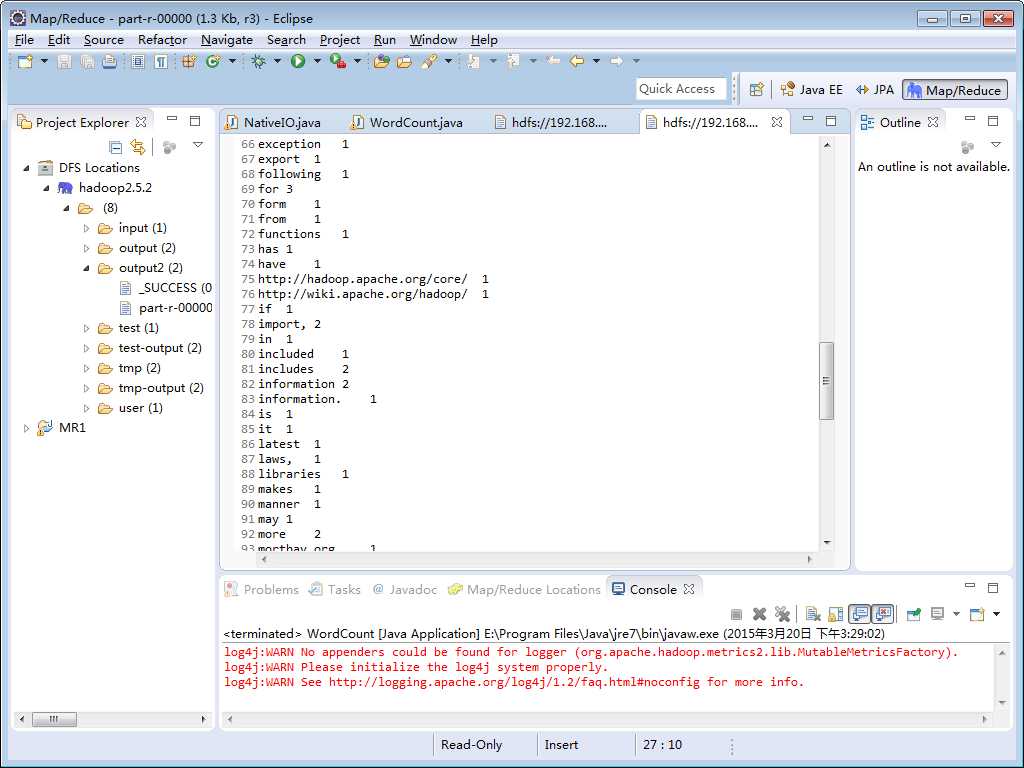
Task: Open the Map/Reduce Locations view tab
Action: pyautogui.click(x=524, y=590)
